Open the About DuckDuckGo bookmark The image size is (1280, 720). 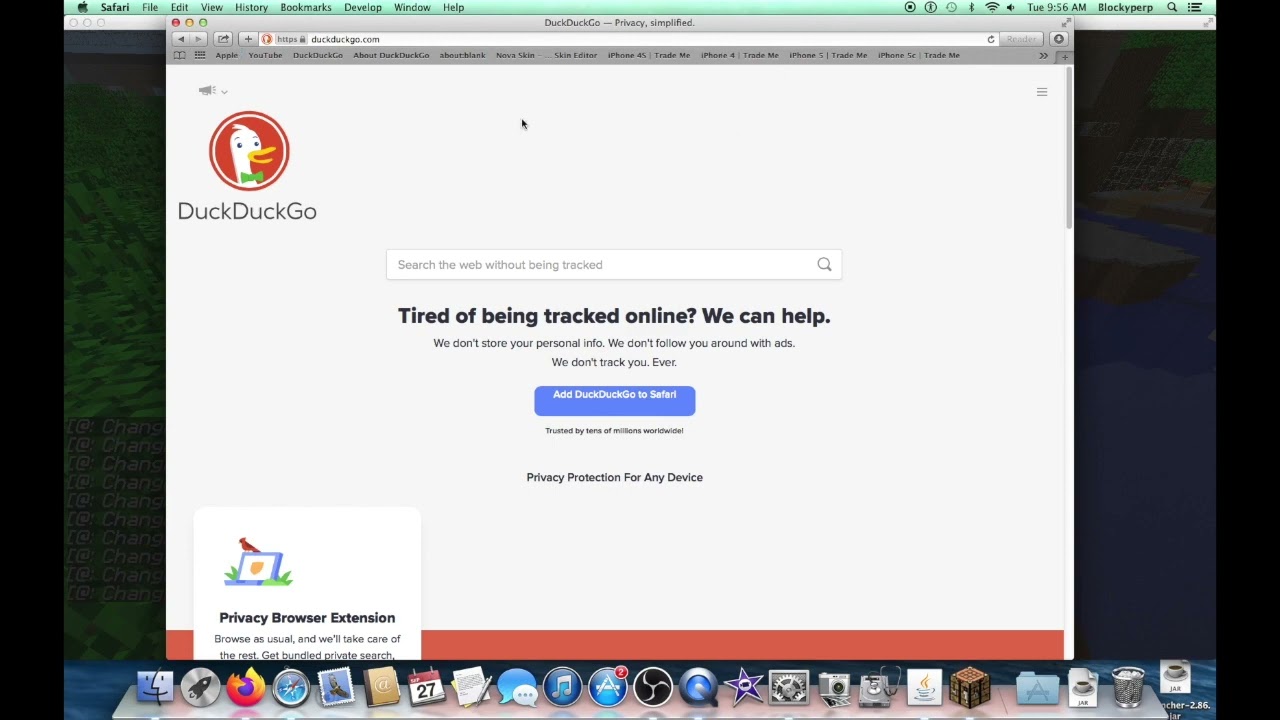tap(391, 55)
